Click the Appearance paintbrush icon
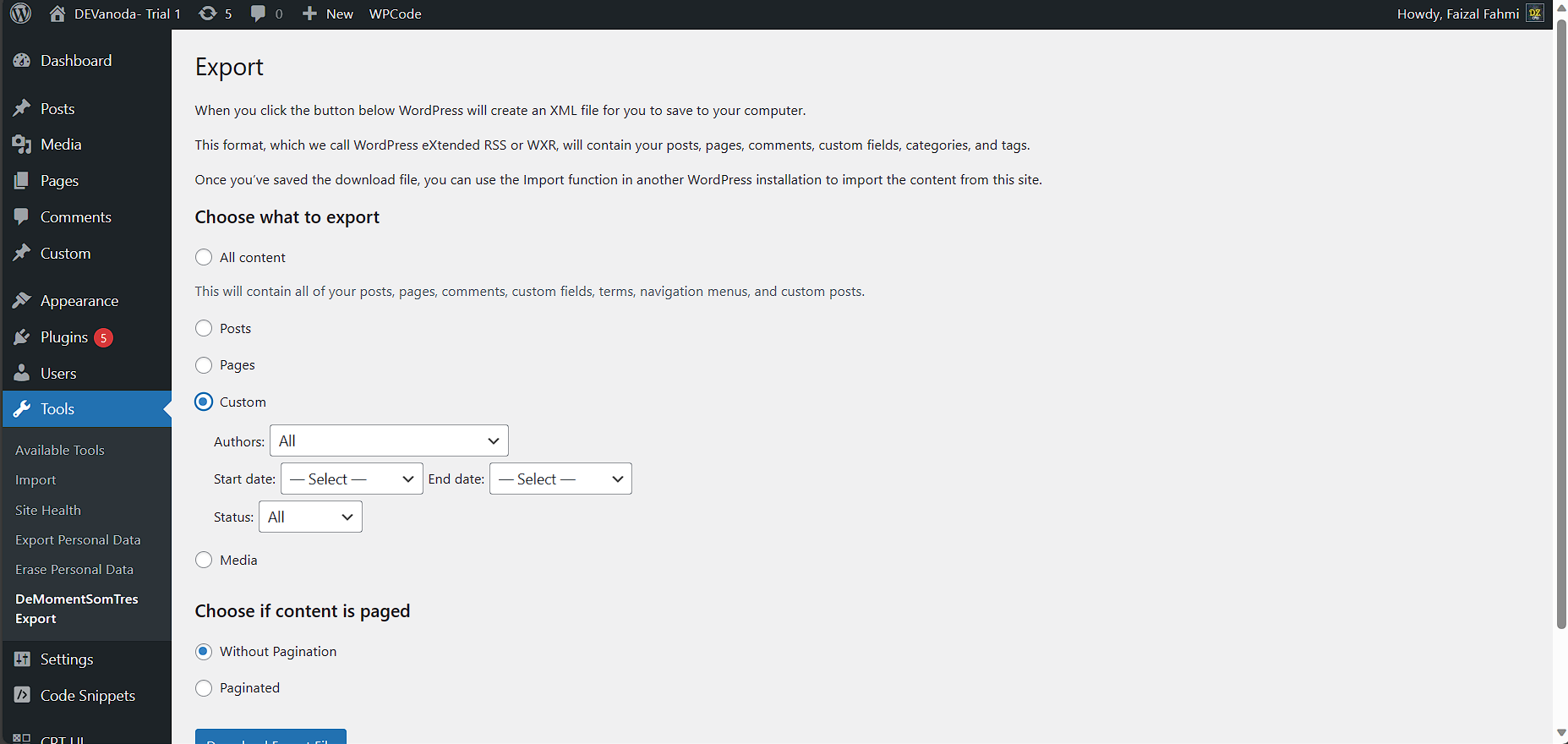 click(x=22, y=301)
